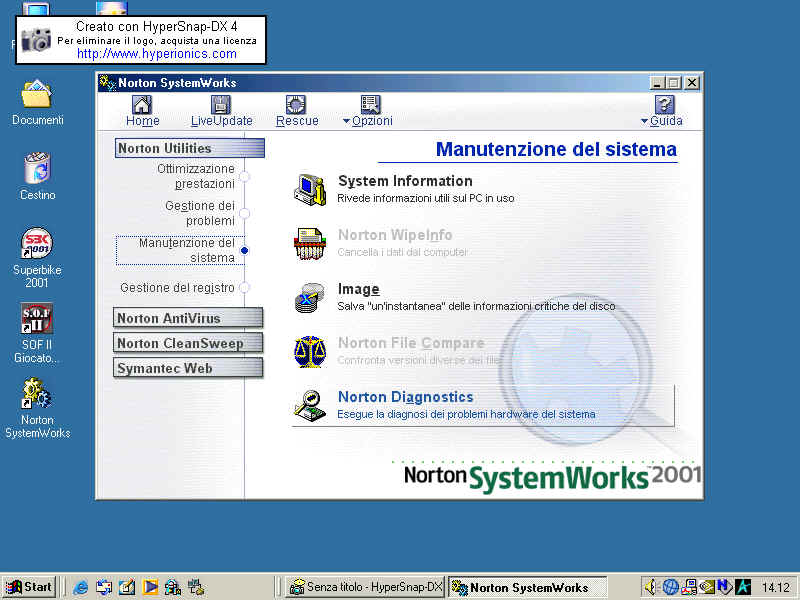Expand the Guida help dropdown
The width and height of the screenshot is (800, 600).
(662, 111)
